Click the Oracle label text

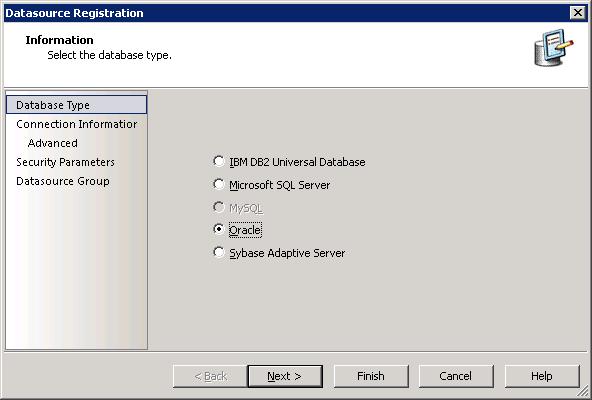(245, 230)
